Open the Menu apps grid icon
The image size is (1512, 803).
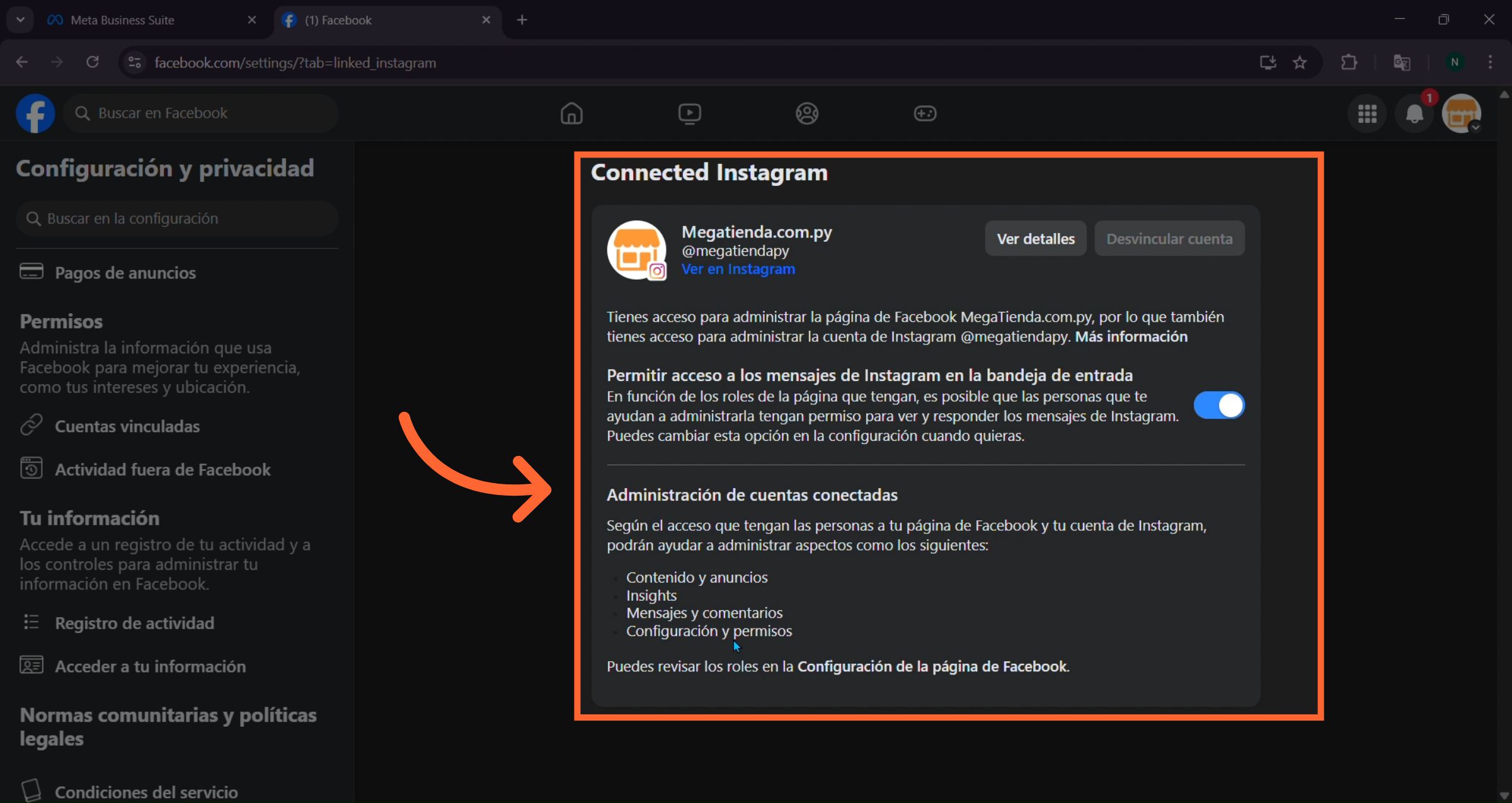tap(1367, 113)
